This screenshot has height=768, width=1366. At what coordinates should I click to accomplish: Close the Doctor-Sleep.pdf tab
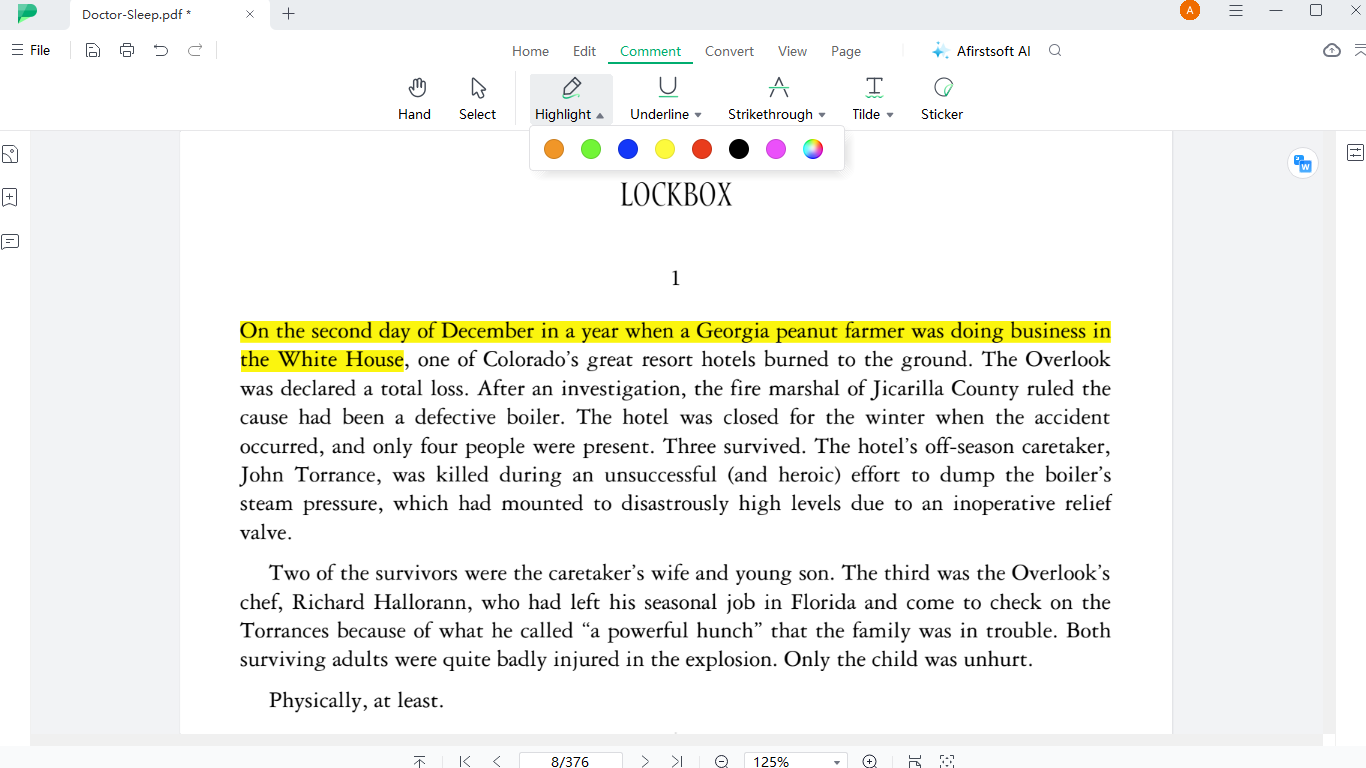(250, 14)
